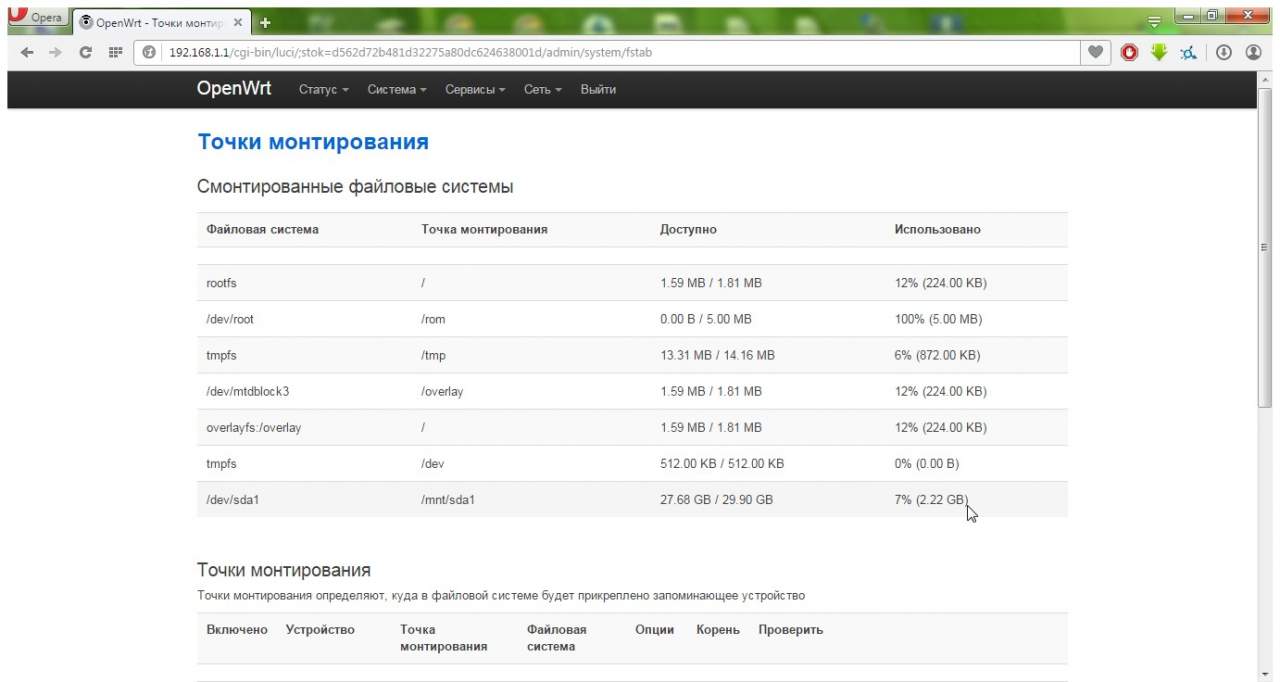The width and height of the screenshot is (1280, 682).
Task: Click the Включено column header
Action: pyautogui.click(x=237, y=629)
